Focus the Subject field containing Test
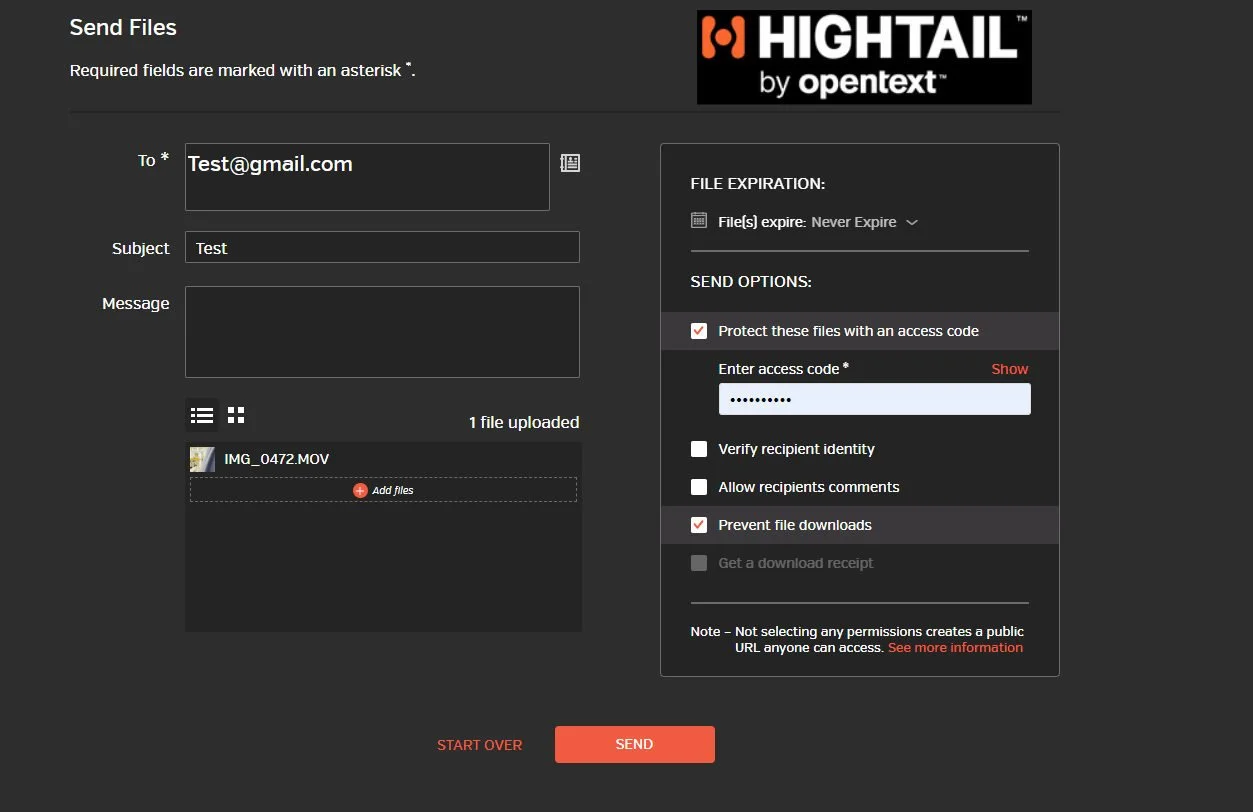 tap(382, 247)
